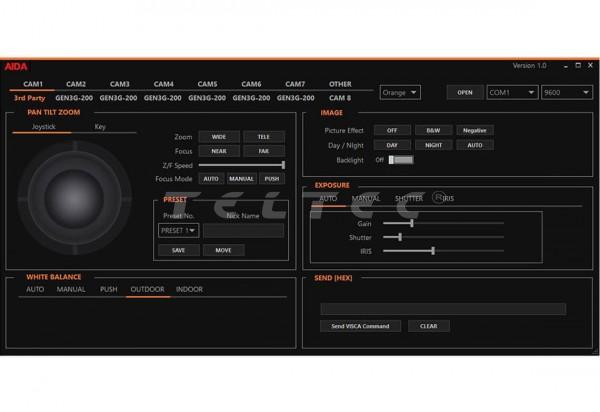Image resolution: width=600 pixels, height=412 pixels.
Task: Toggle the Backlight switch
Action: click(x=400, y=160)
